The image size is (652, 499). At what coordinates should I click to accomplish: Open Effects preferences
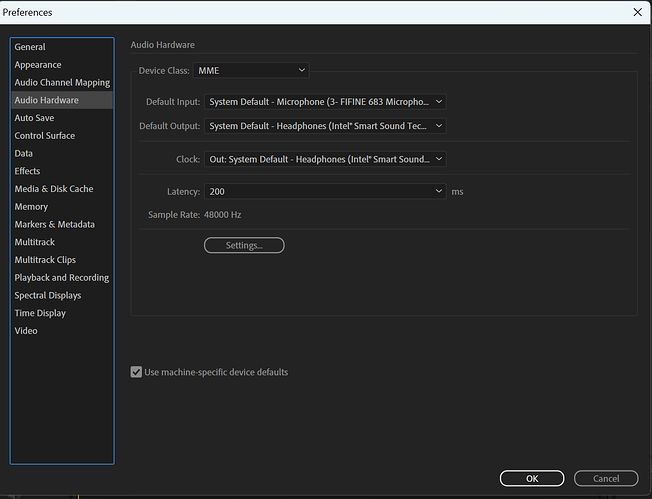click(62, 171)
